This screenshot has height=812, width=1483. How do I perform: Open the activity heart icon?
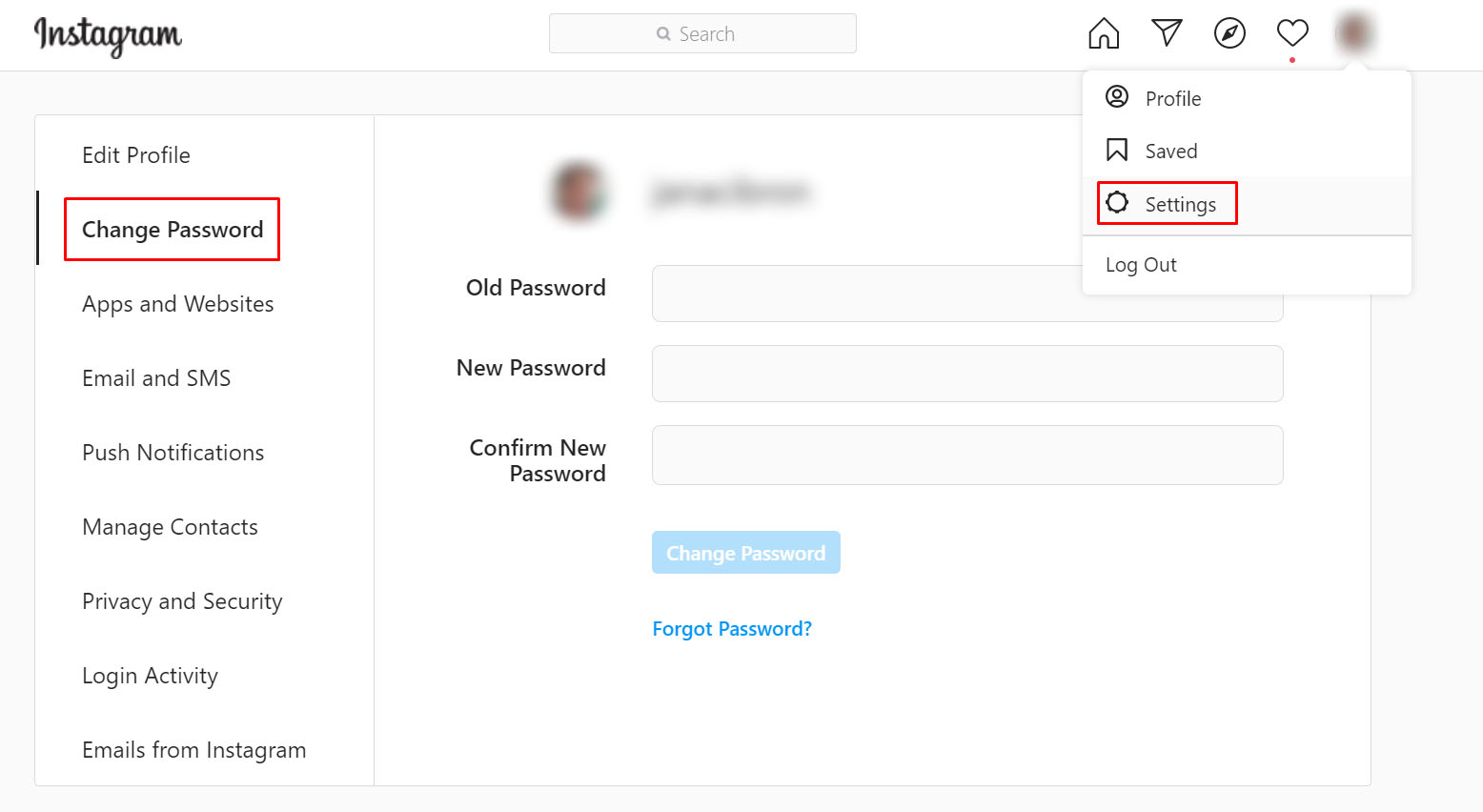point(1292,33)
